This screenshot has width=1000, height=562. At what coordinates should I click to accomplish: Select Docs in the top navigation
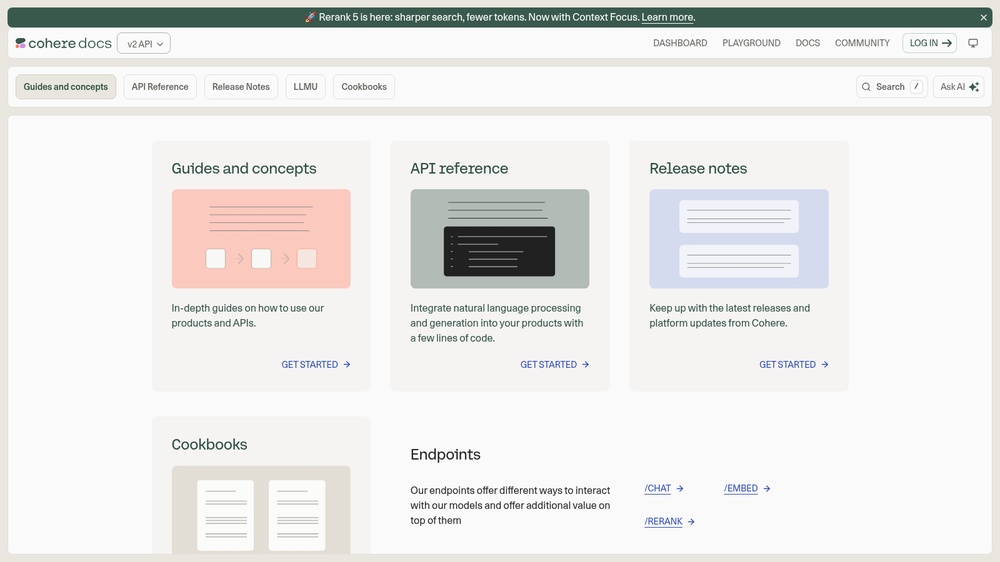click(x=807, y=43)
